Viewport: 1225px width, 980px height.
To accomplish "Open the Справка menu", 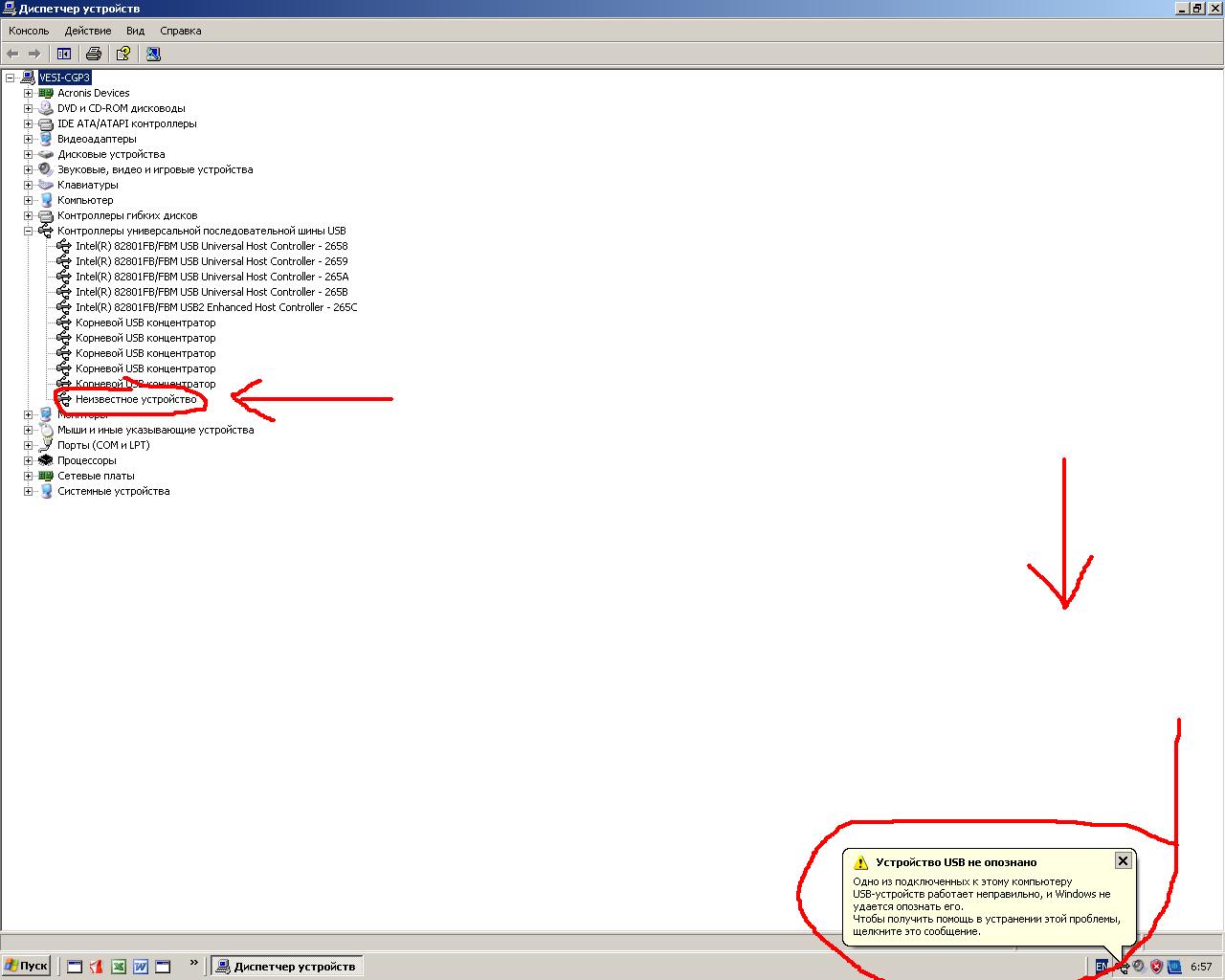I will tap(181, 31).
